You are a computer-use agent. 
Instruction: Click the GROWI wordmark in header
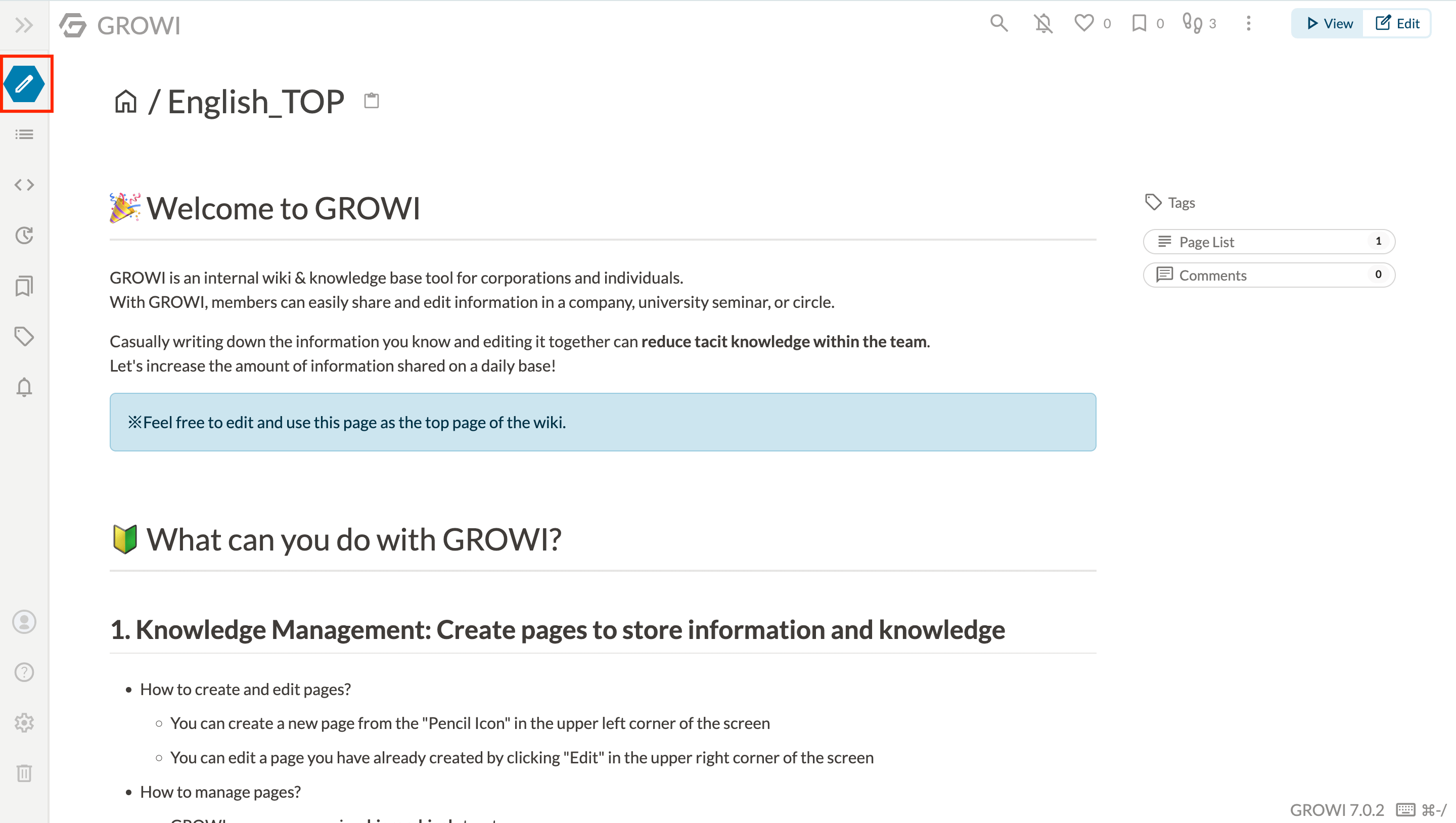point(139,25)
